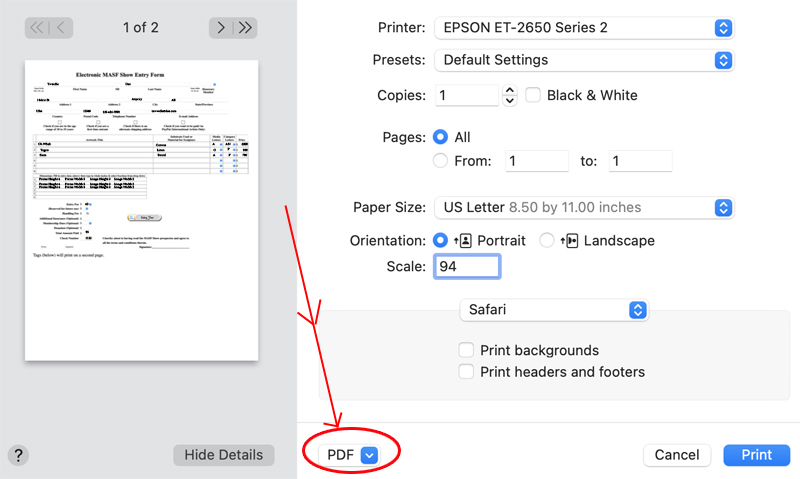
Task: Expand the Presets Default Settings dropdown
Action: 584,60
